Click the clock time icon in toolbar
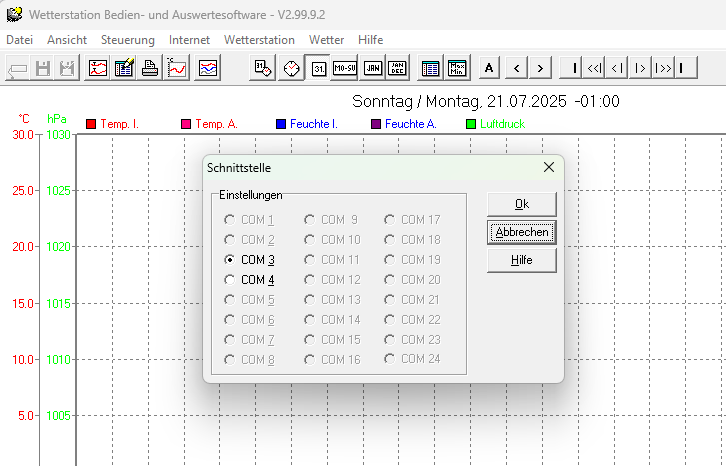This screenshot has width=726, height=466. coord(291,69)
